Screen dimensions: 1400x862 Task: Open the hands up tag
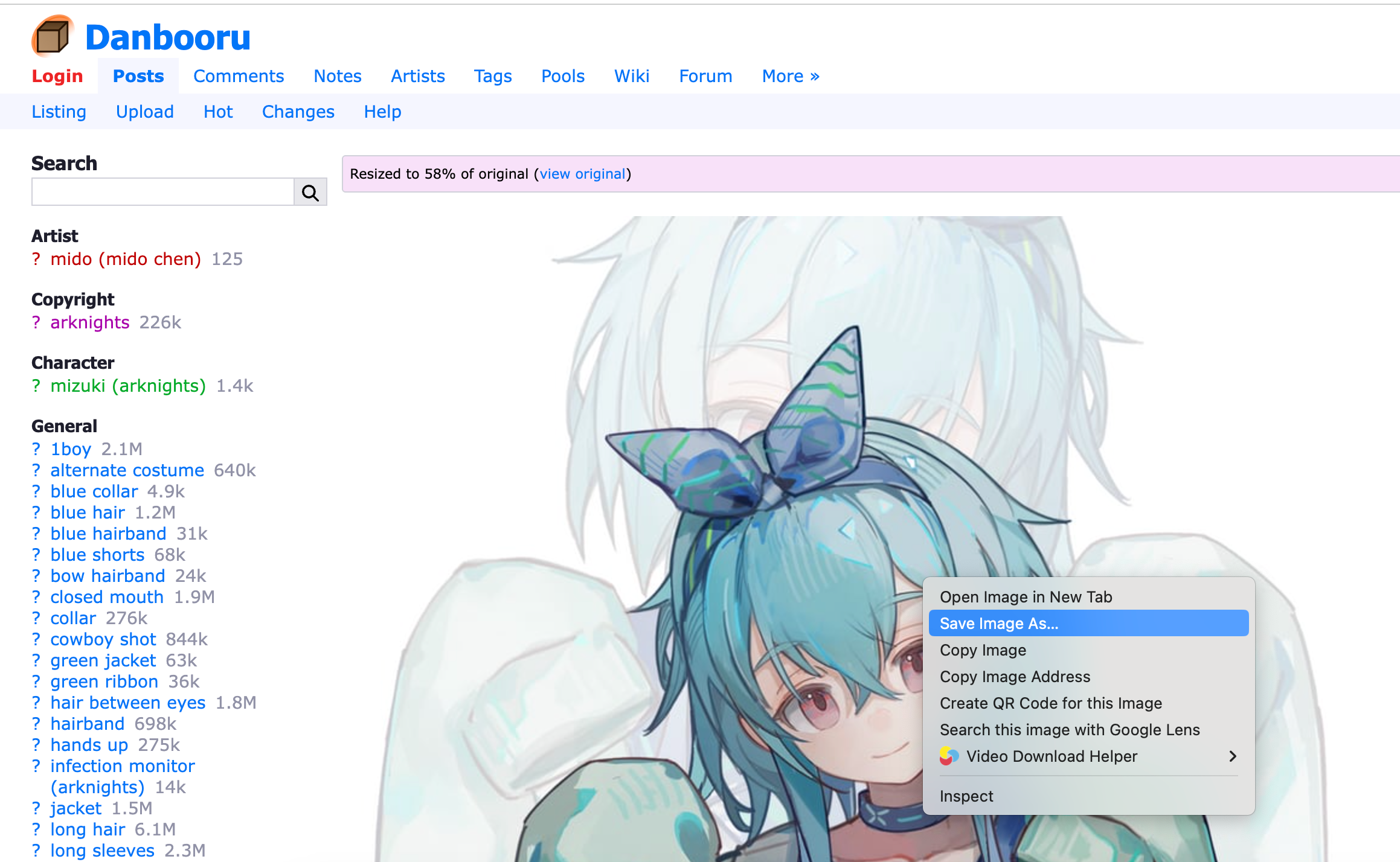click(89, 745)
